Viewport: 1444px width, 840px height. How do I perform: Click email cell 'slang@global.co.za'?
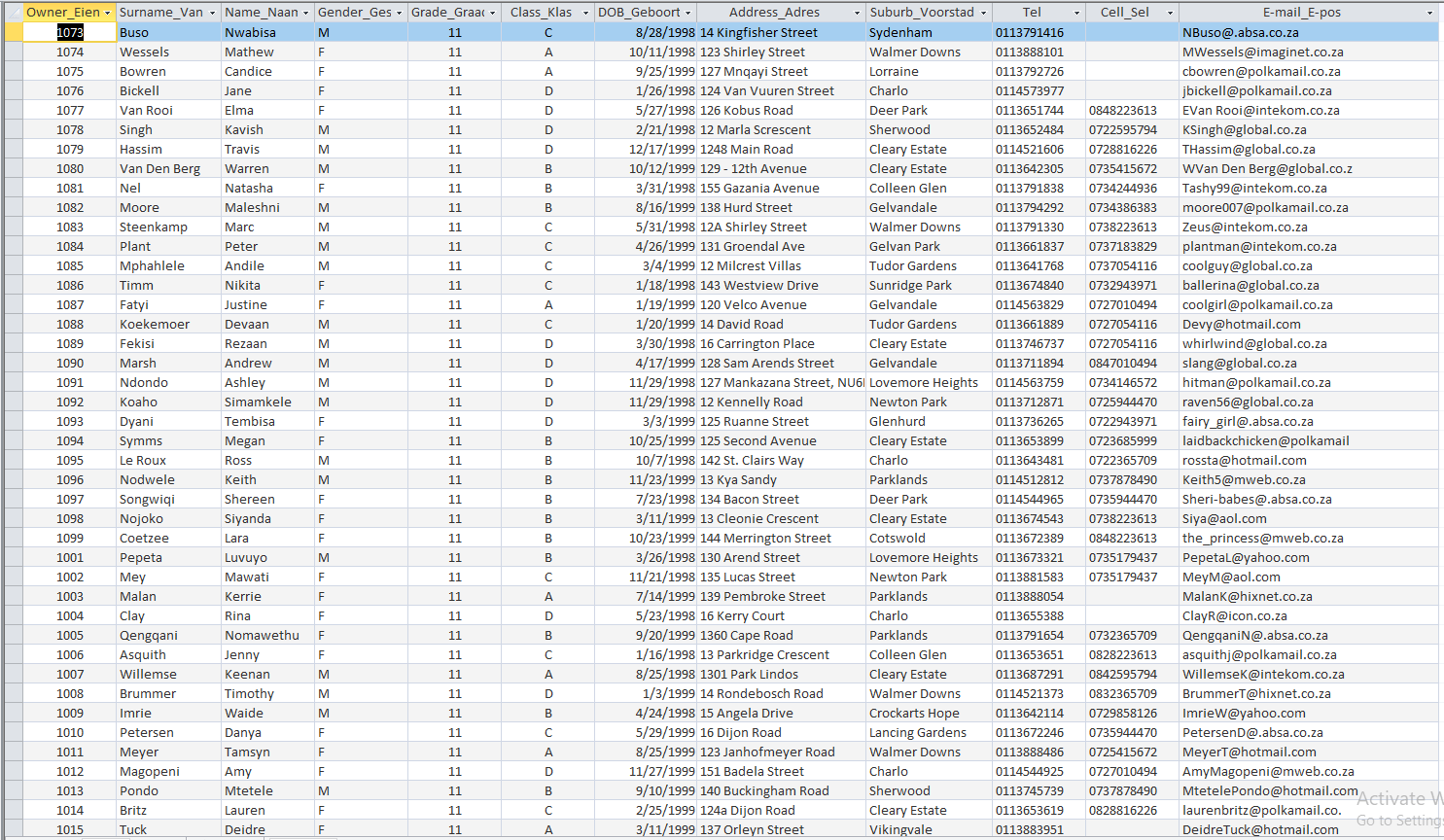click(x=1309, y=363)
